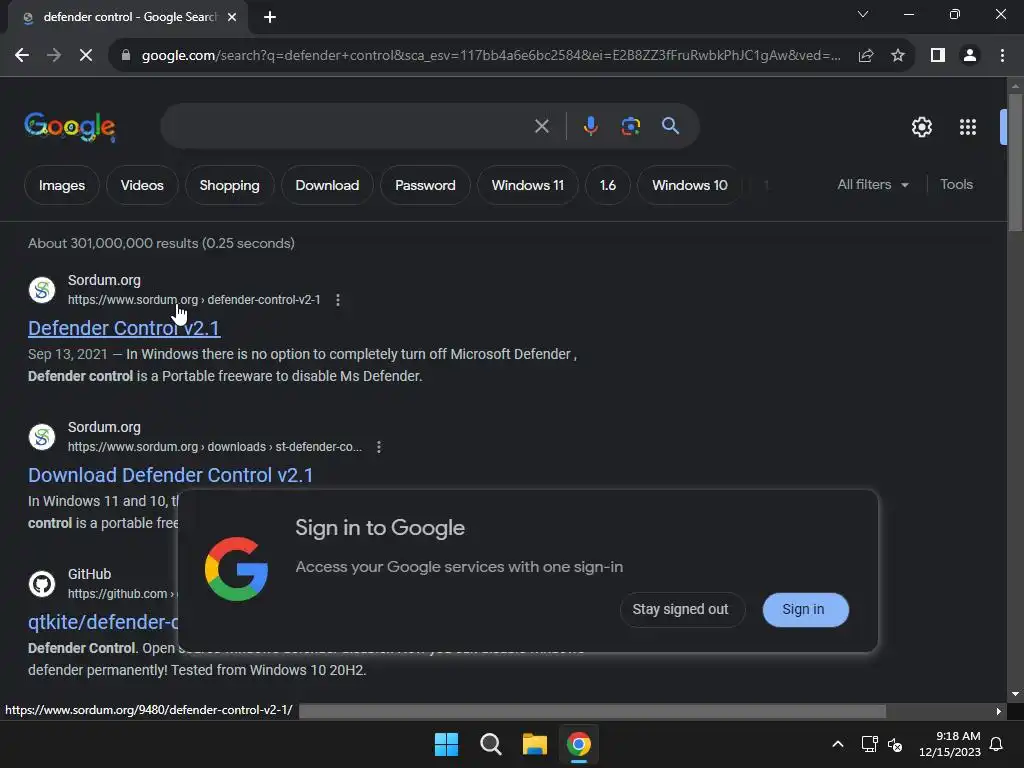Filter results by Shopping
Screen dimensions: 1024x768
point(229,185)
